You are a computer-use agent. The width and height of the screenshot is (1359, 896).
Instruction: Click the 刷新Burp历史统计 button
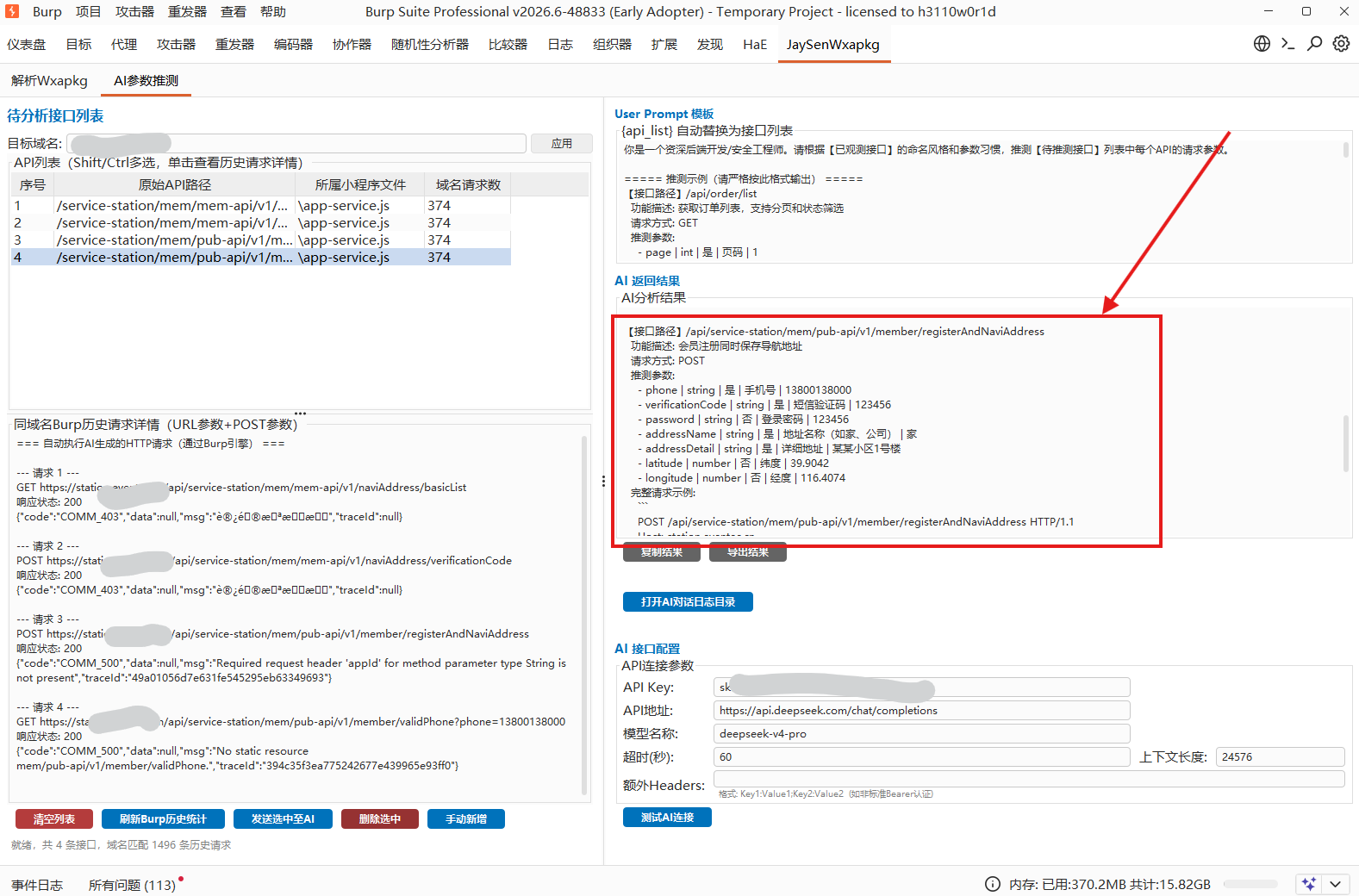163,819
